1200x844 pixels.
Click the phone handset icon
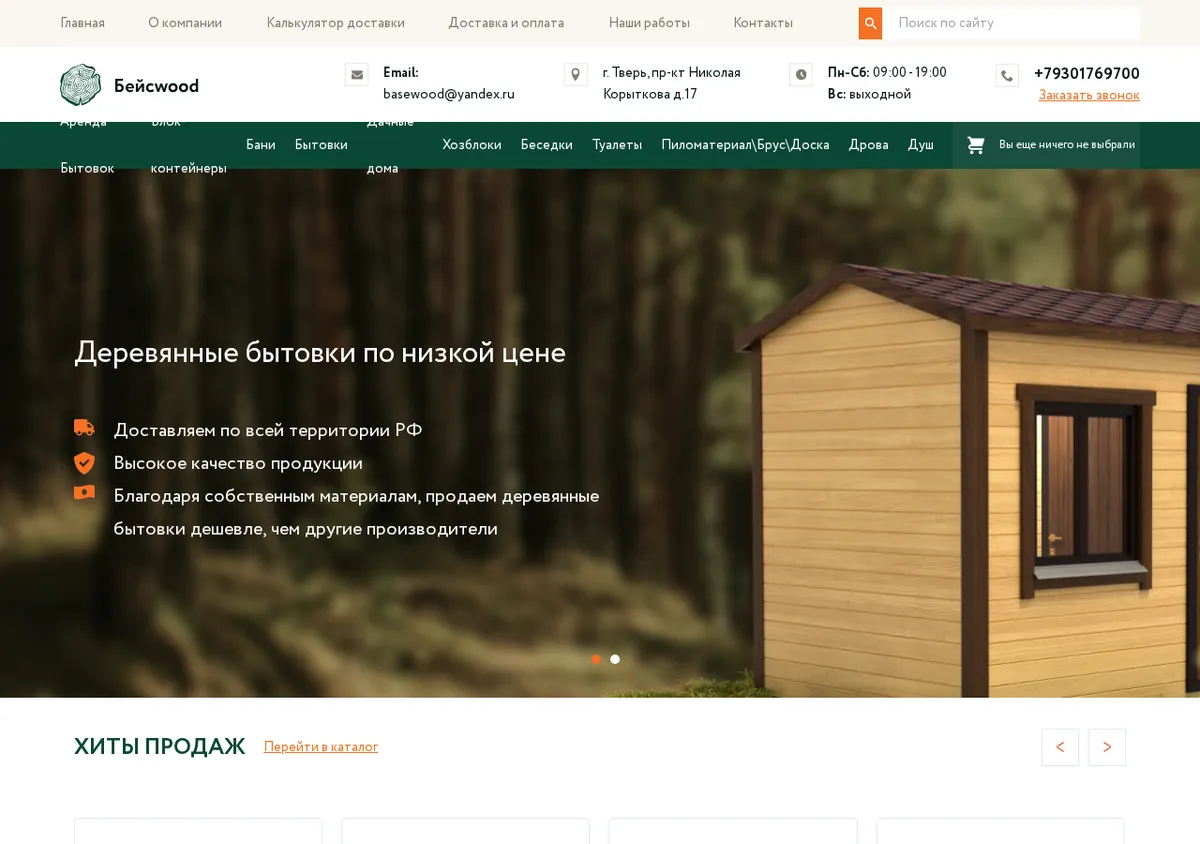click(x=1007, y=76)
